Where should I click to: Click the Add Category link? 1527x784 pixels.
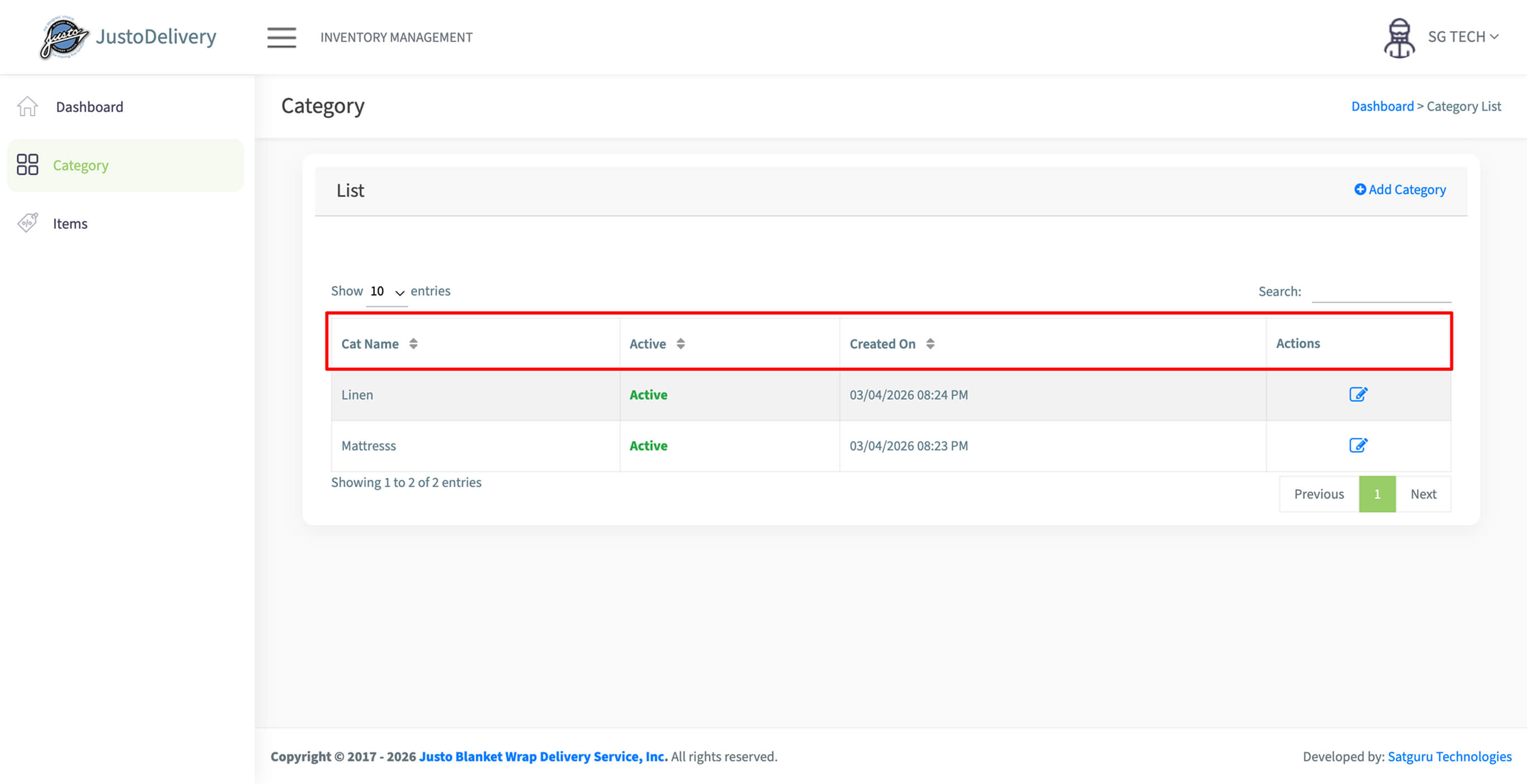pyautogui.click(x=1400, y=190)
